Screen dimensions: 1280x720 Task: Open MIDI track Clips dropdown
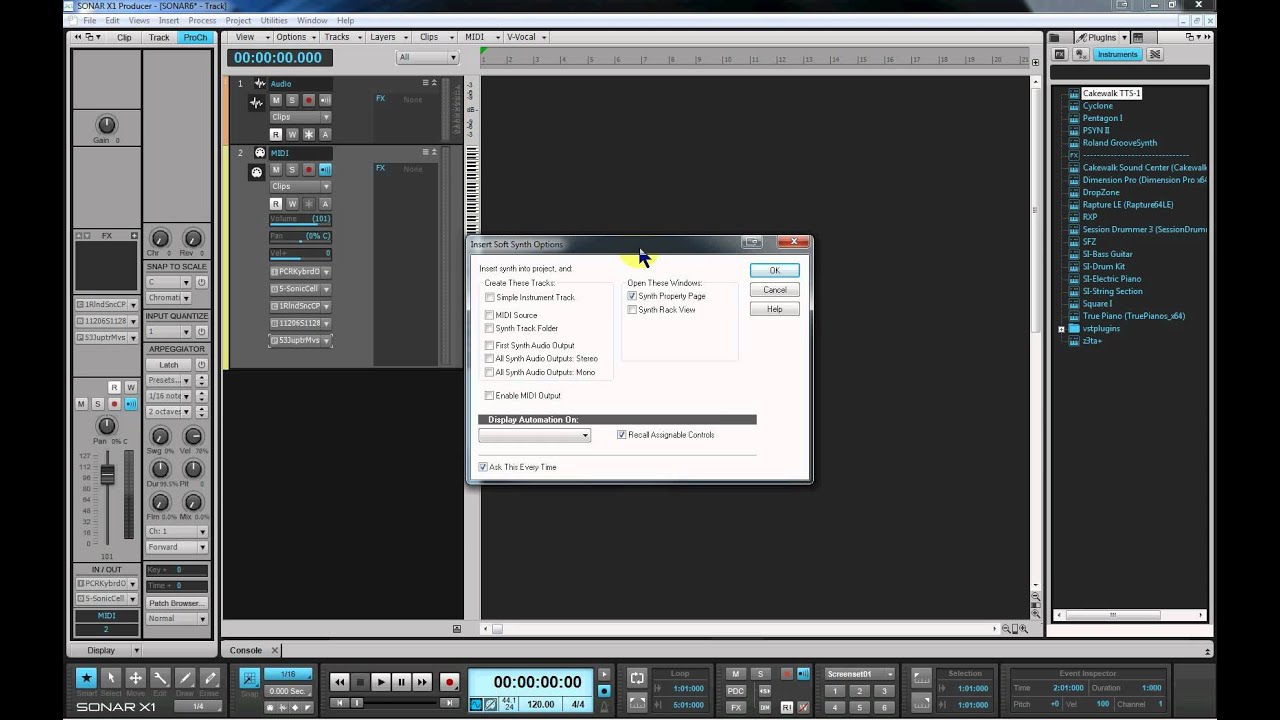click(x=300, y=186)
